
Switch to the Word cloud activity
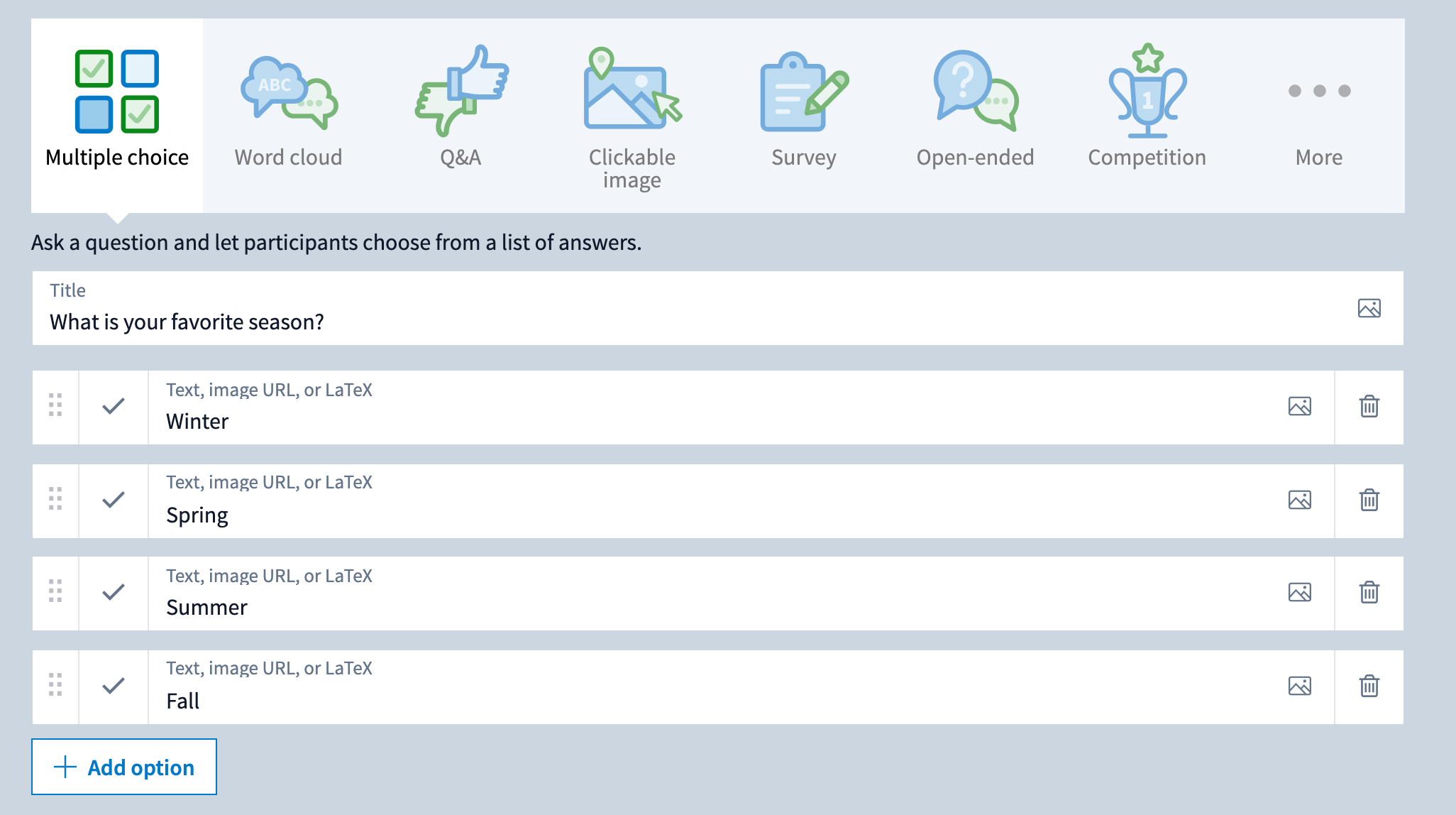pos(288,114)
